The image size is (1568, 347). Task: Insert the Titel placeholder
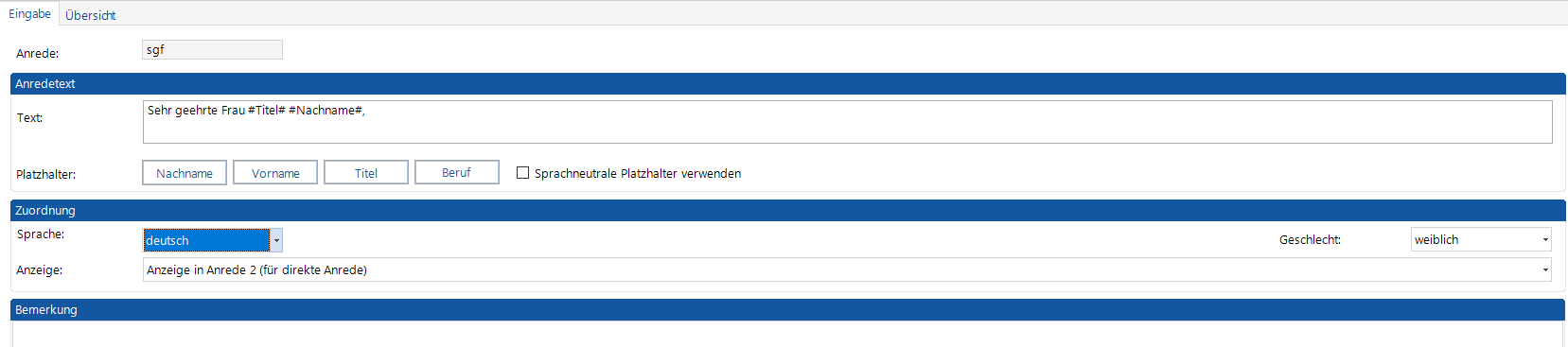click(x=366, y=173)
